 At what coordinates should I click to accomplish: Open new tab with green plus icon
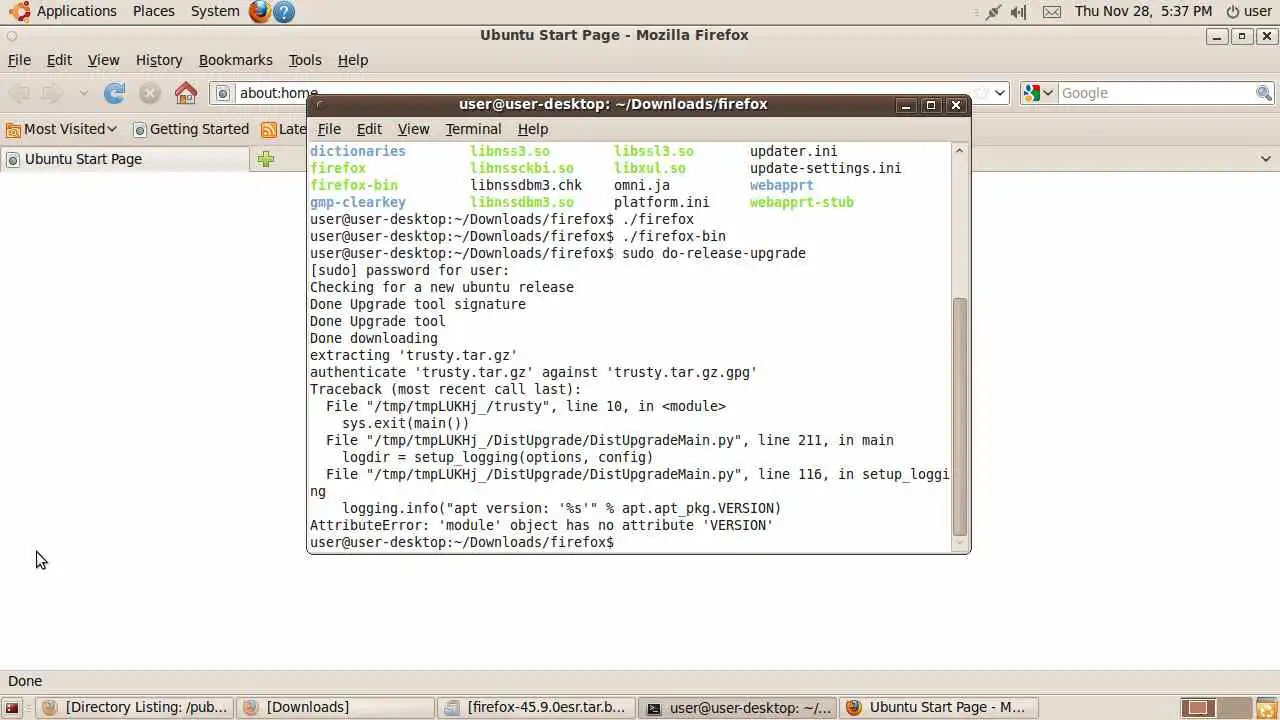pyautogui.click(x=265, y=159)
